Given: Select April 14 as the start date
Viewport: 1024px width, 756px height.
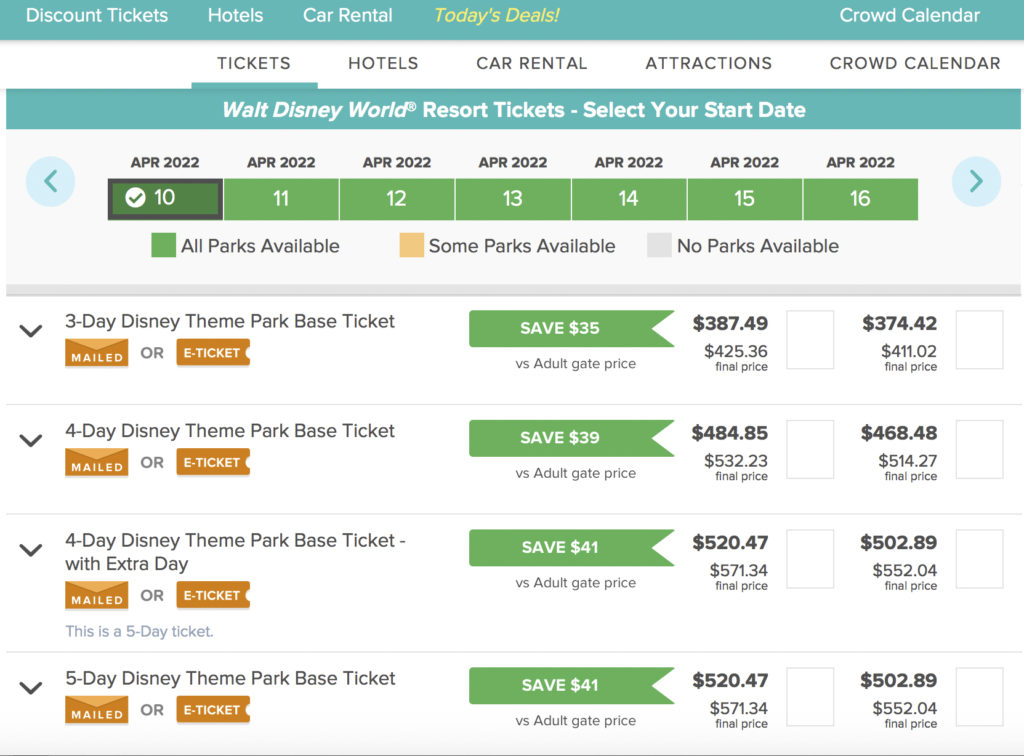Looking at the screenshot, I should pyautogui.click(x=628, y=199).
